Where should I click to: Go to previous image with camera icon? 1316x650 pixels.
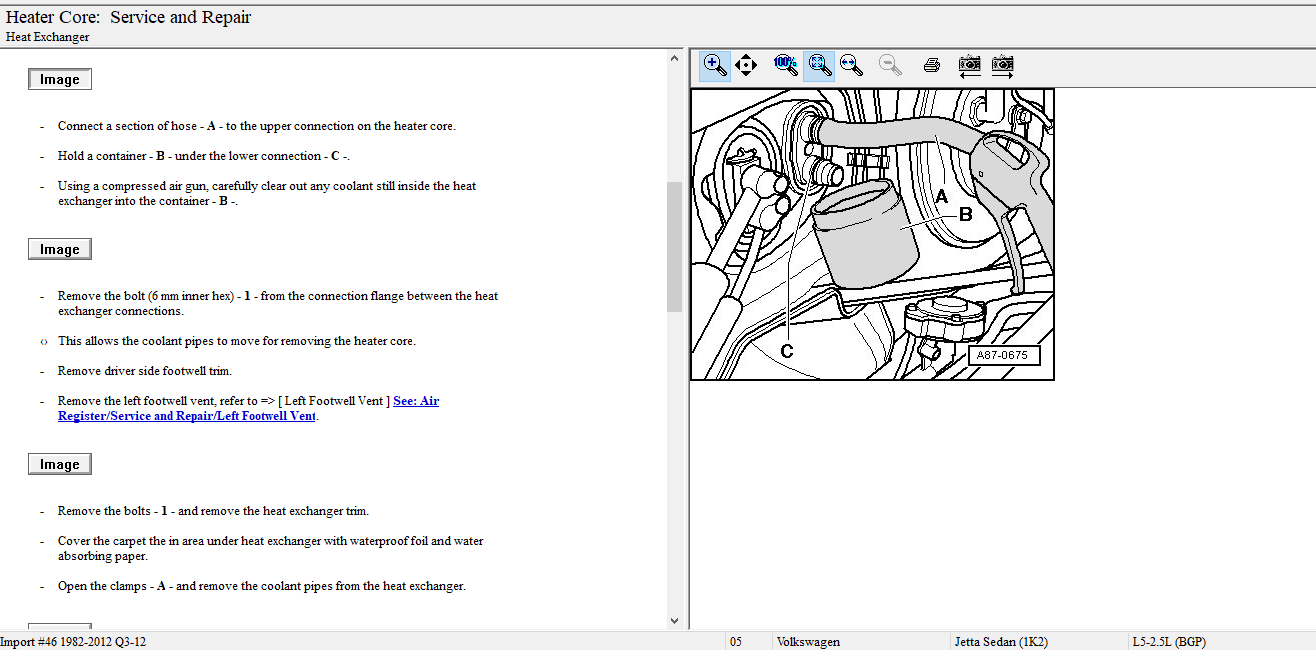[969, 66]
